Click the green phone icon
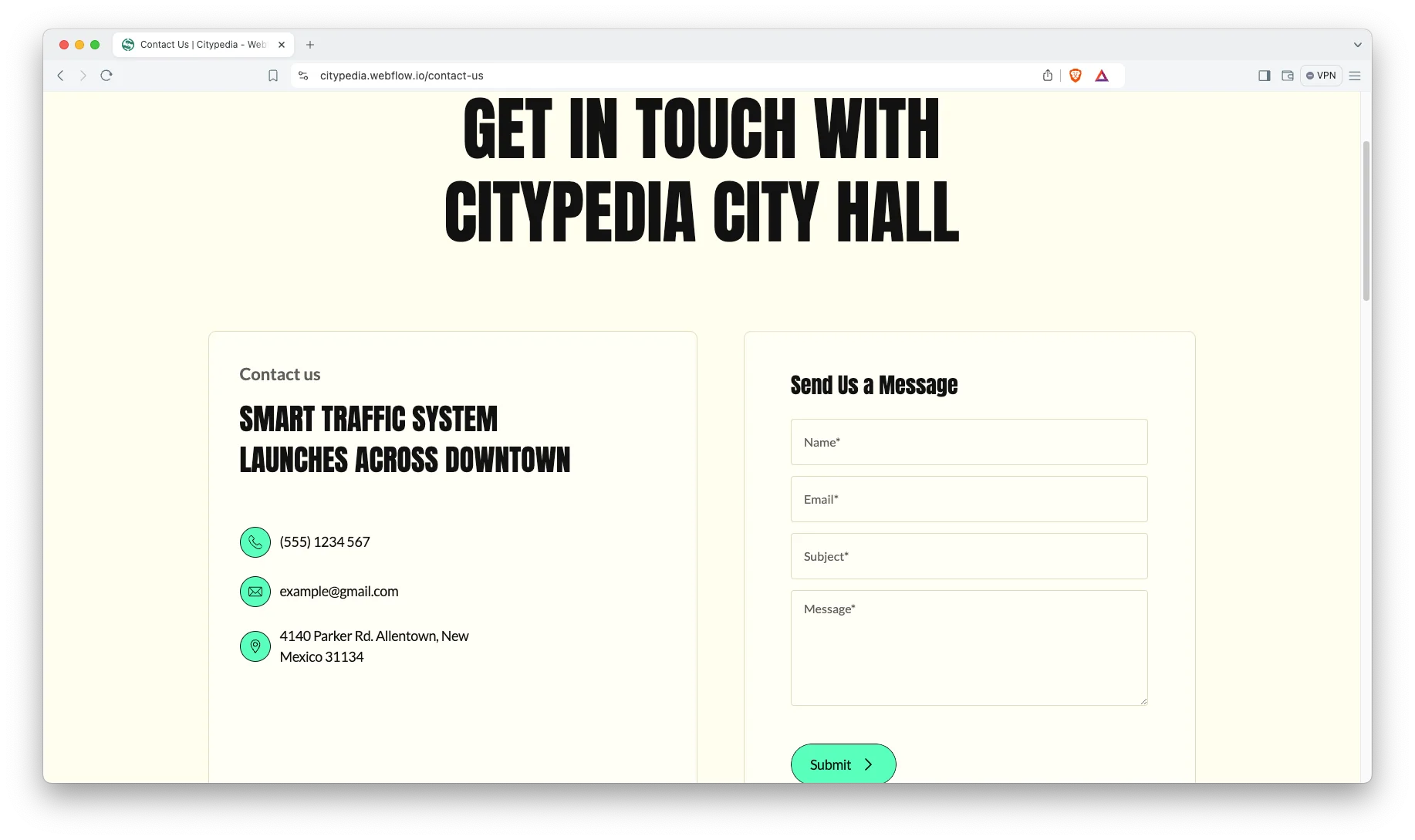The width and height of the screenshot is (1415, 840). [x=255, y=542]
